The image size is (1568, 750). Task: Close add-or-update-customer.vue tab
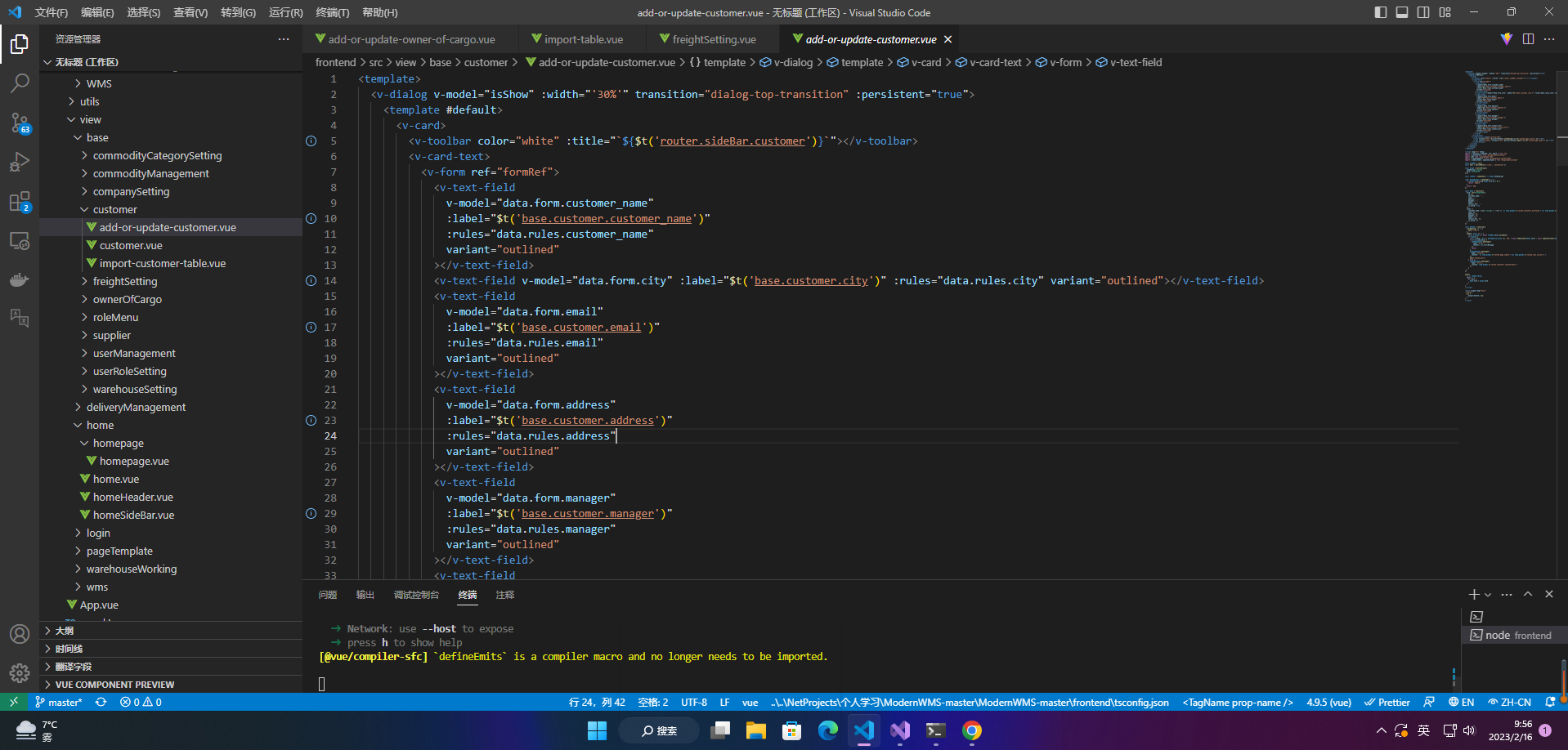point(948,39)
